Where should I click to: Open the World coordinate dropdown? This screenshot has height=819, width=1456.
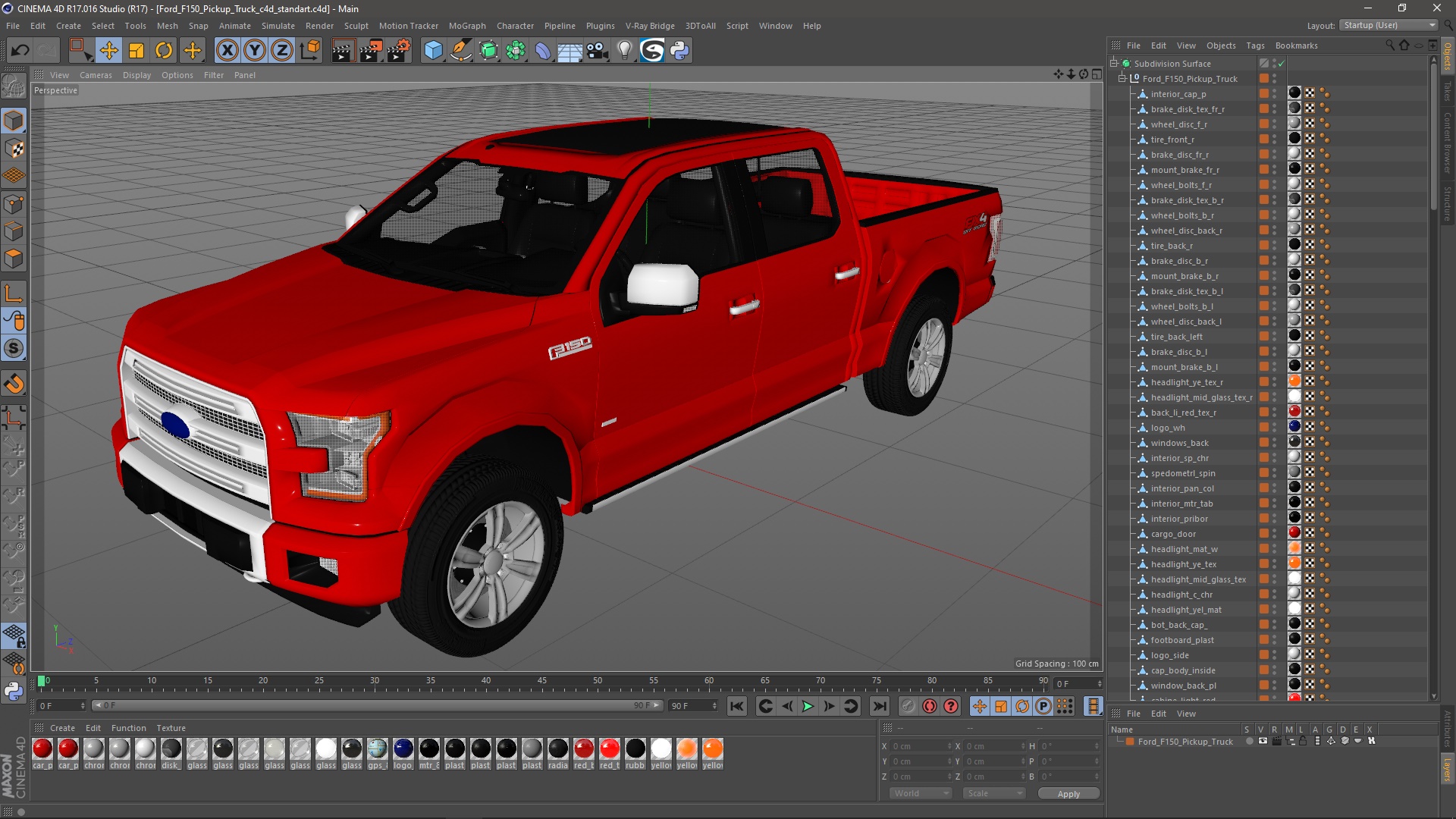point(921,793)
